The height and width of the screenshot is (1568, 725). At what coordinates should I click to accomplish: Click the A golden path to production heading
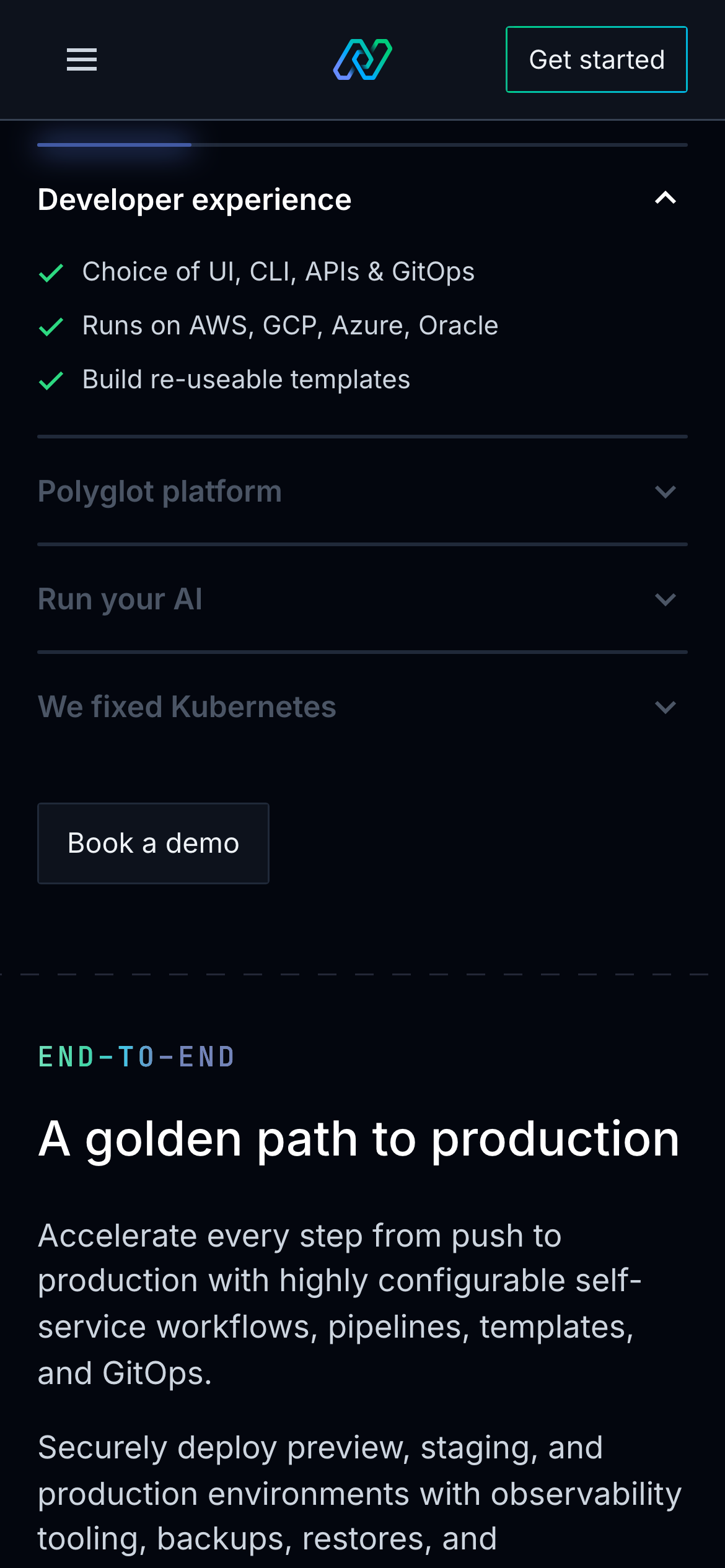(x=359, y=1139)
